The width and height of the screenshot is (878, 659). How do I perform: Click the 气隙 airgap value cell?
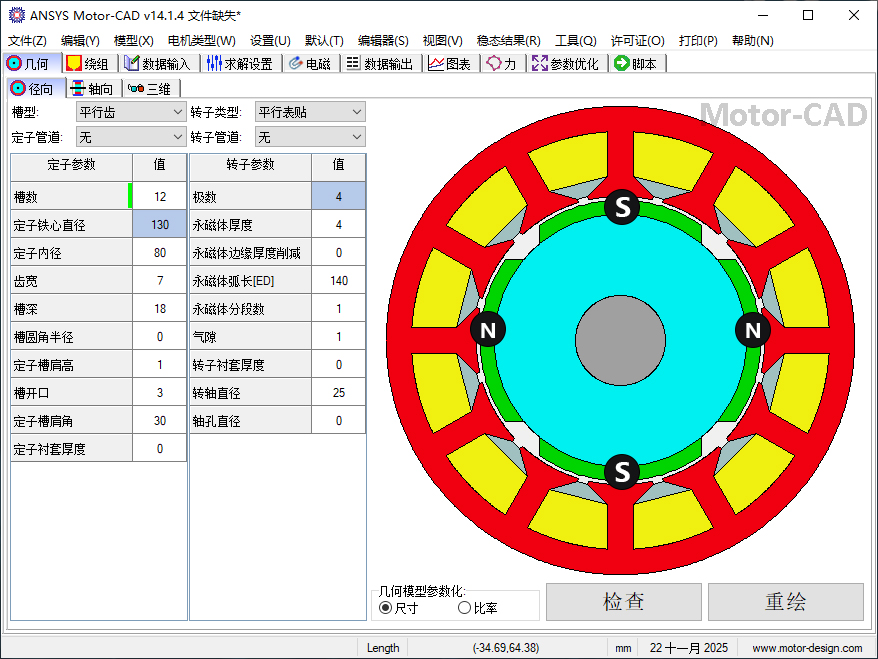click(339, 336)
